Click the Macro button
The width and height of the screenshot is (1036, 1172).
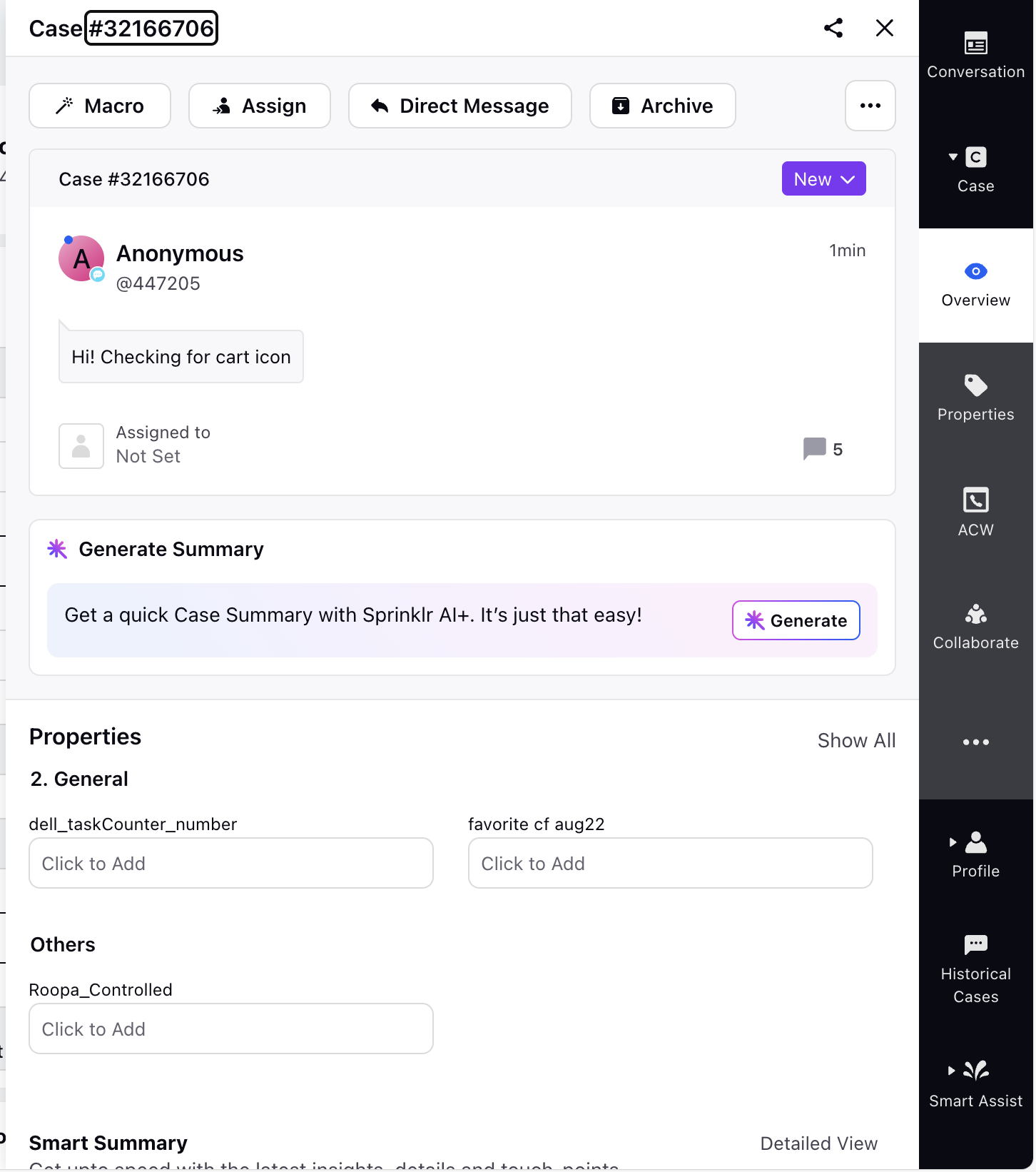coord(100,106)
